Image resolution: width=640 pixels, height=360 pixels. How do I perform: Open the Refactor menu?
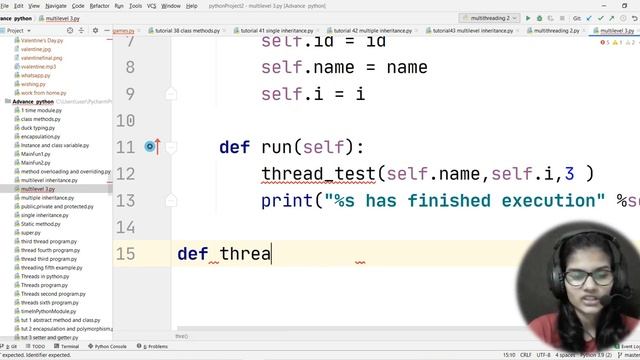[99, 6]
